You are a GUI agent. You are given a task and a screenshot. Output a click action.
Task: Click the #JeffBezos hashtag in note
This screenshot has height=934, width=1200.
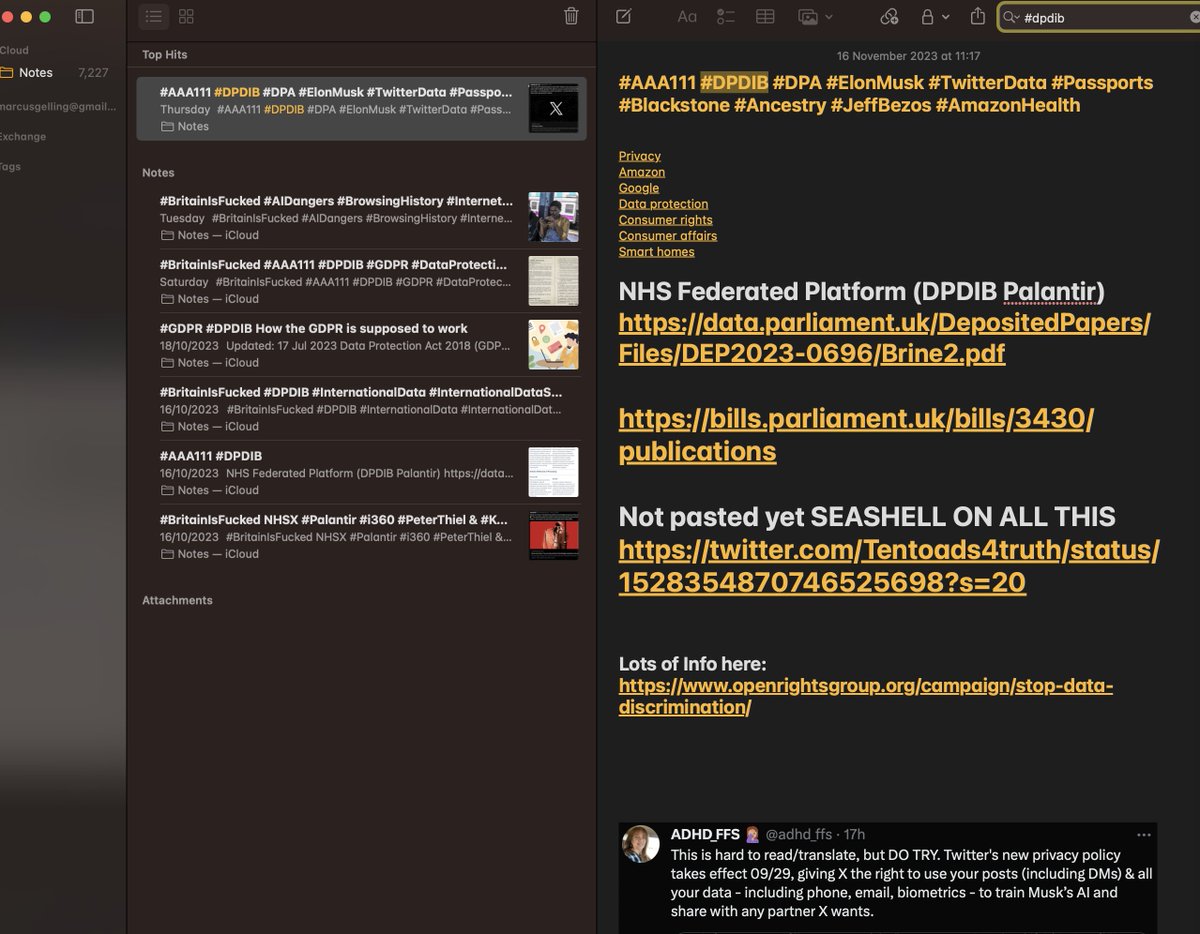click(881, 105)
